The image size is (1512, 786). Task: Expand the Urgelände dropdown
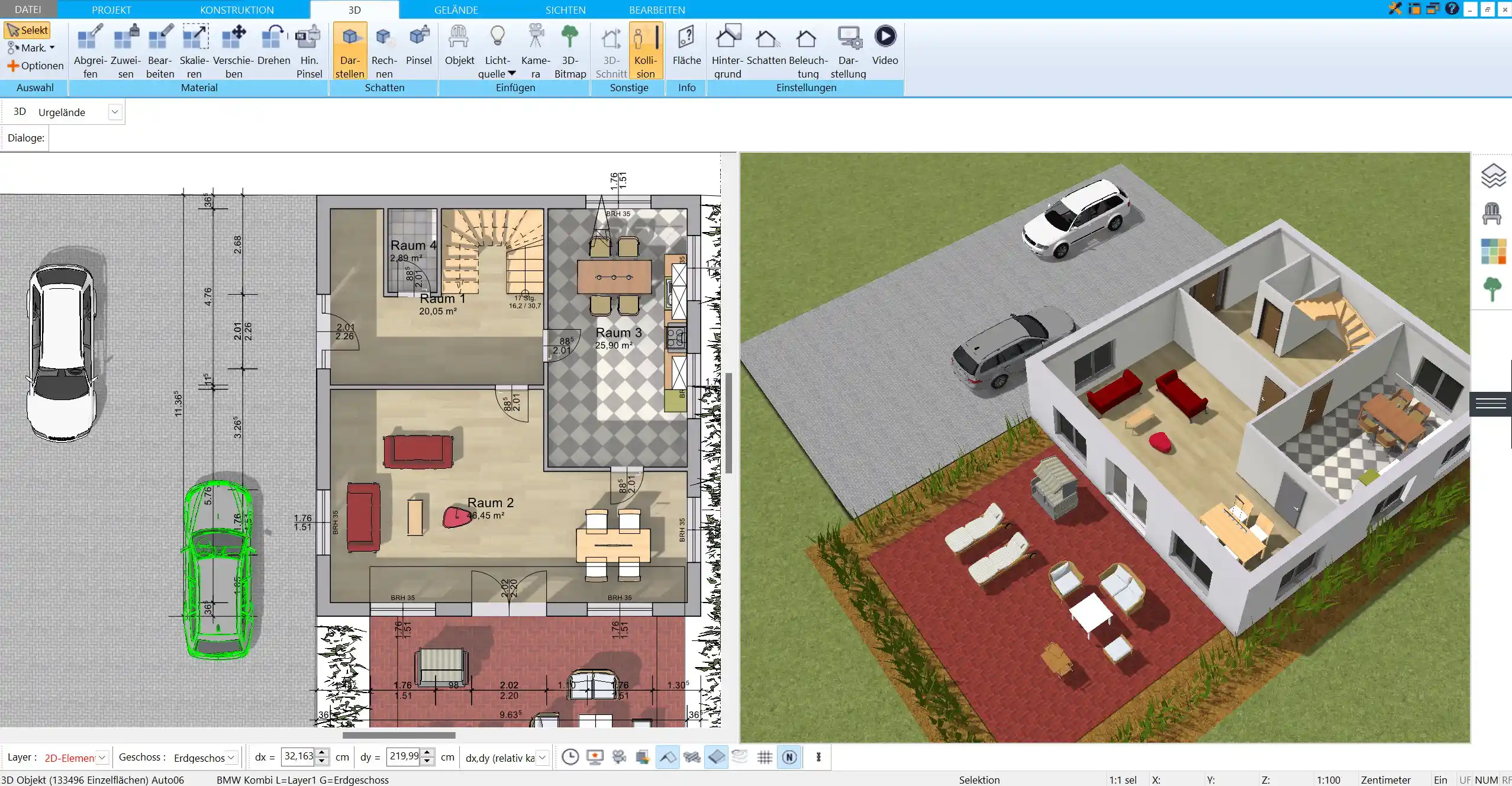(115, 112)
